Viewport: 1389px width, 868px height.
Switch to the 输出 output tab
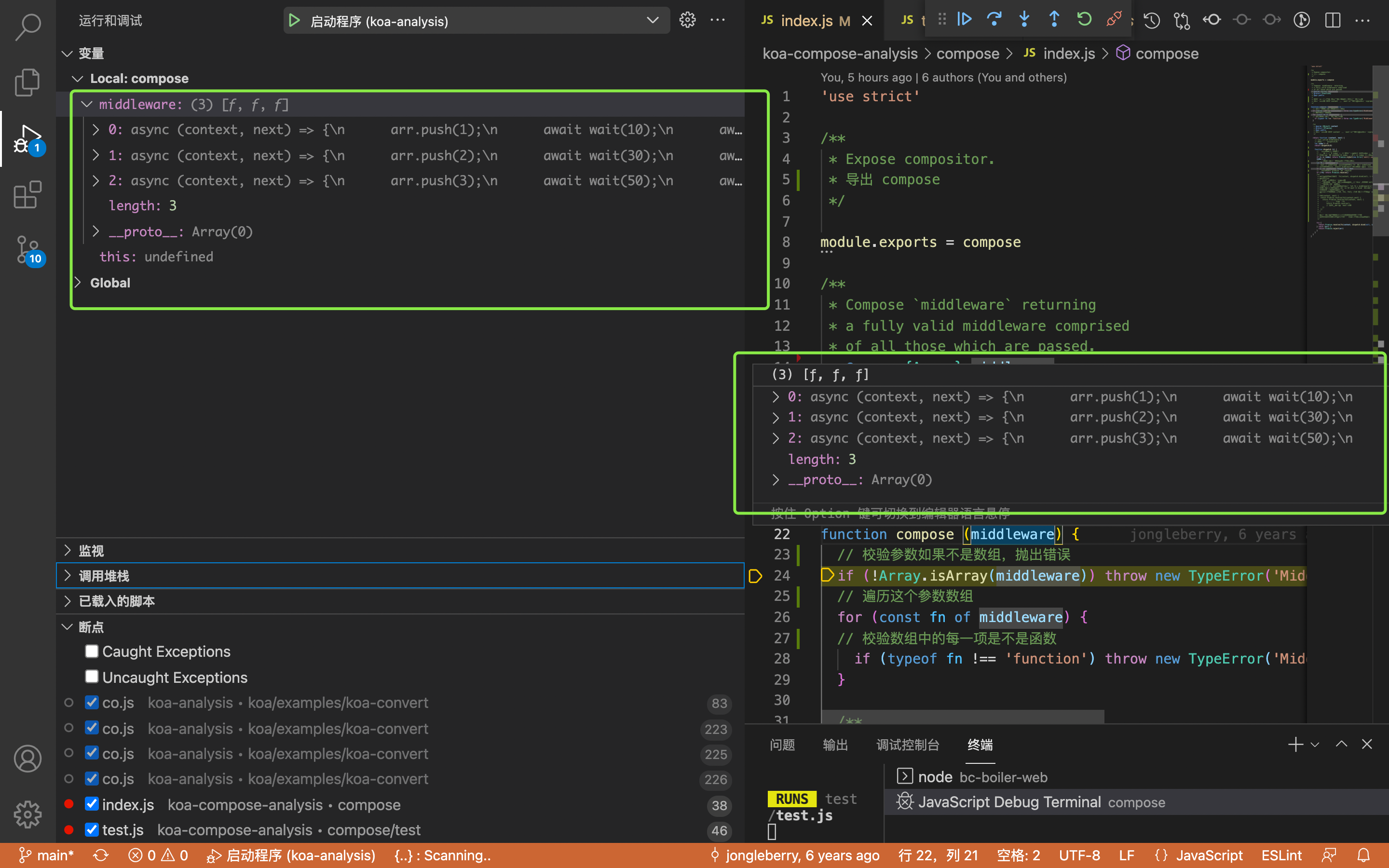tap(835, 745)
